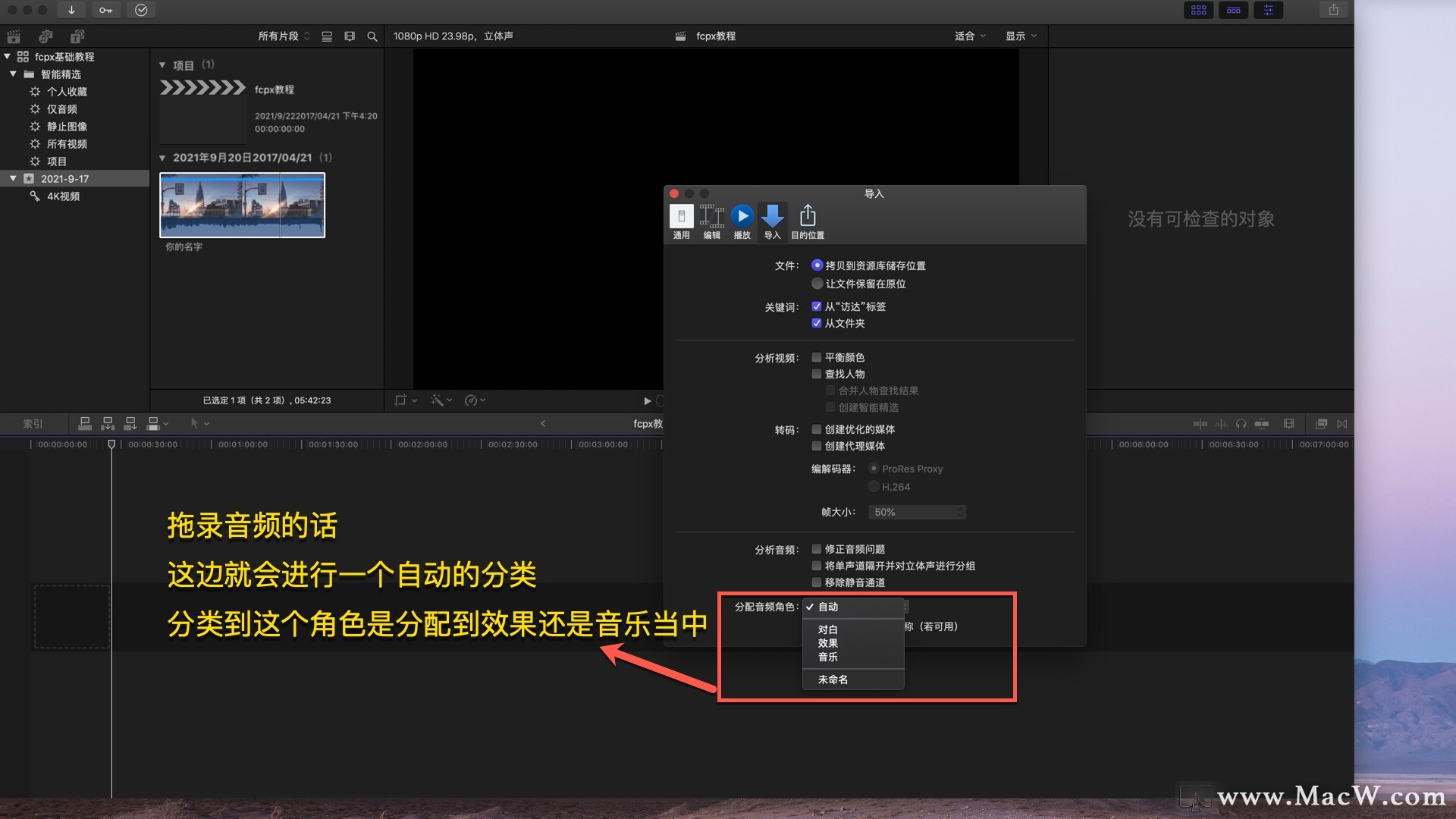
Task: Open the retime speed dropdown
Action: tap(475, 400)
